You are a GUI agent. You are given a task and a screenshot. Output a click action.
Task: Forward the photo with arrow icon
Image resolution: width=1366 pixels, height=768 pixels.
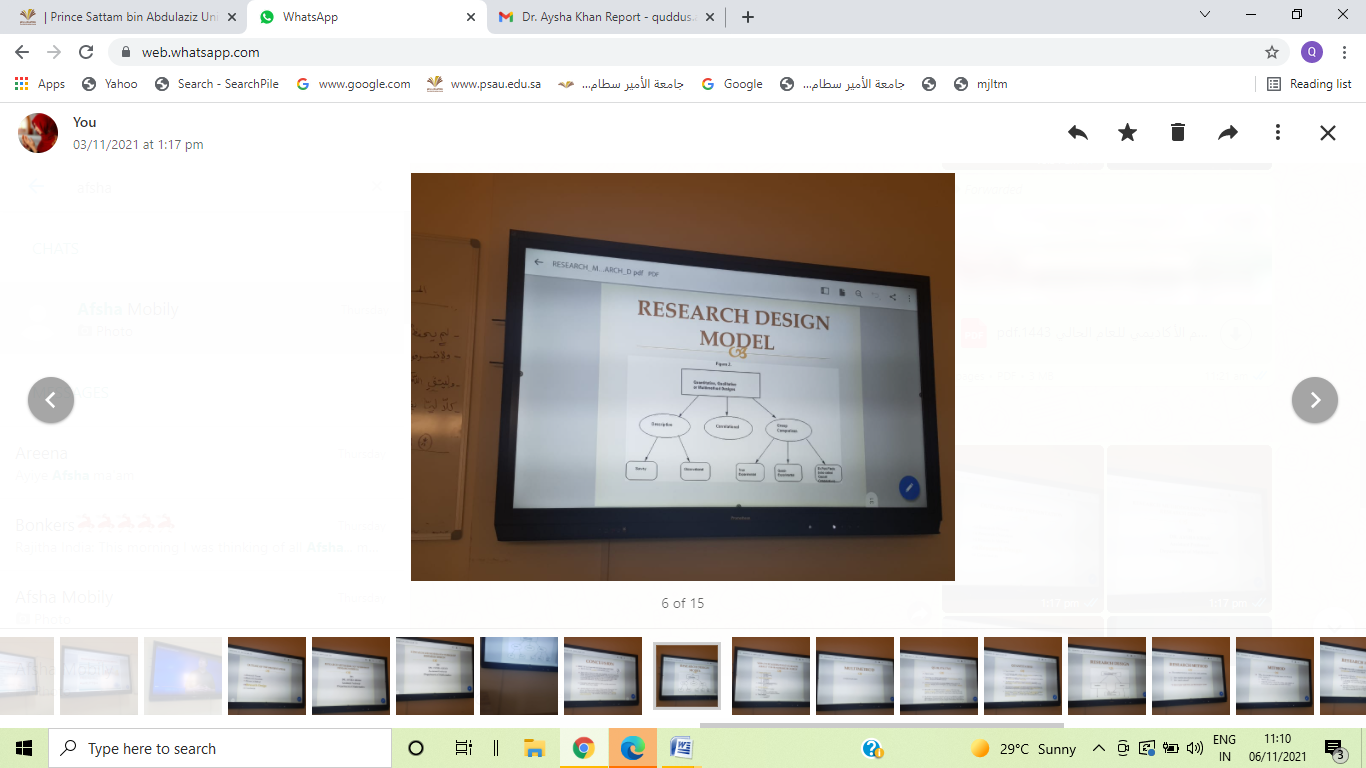[x=1228, y=133]
